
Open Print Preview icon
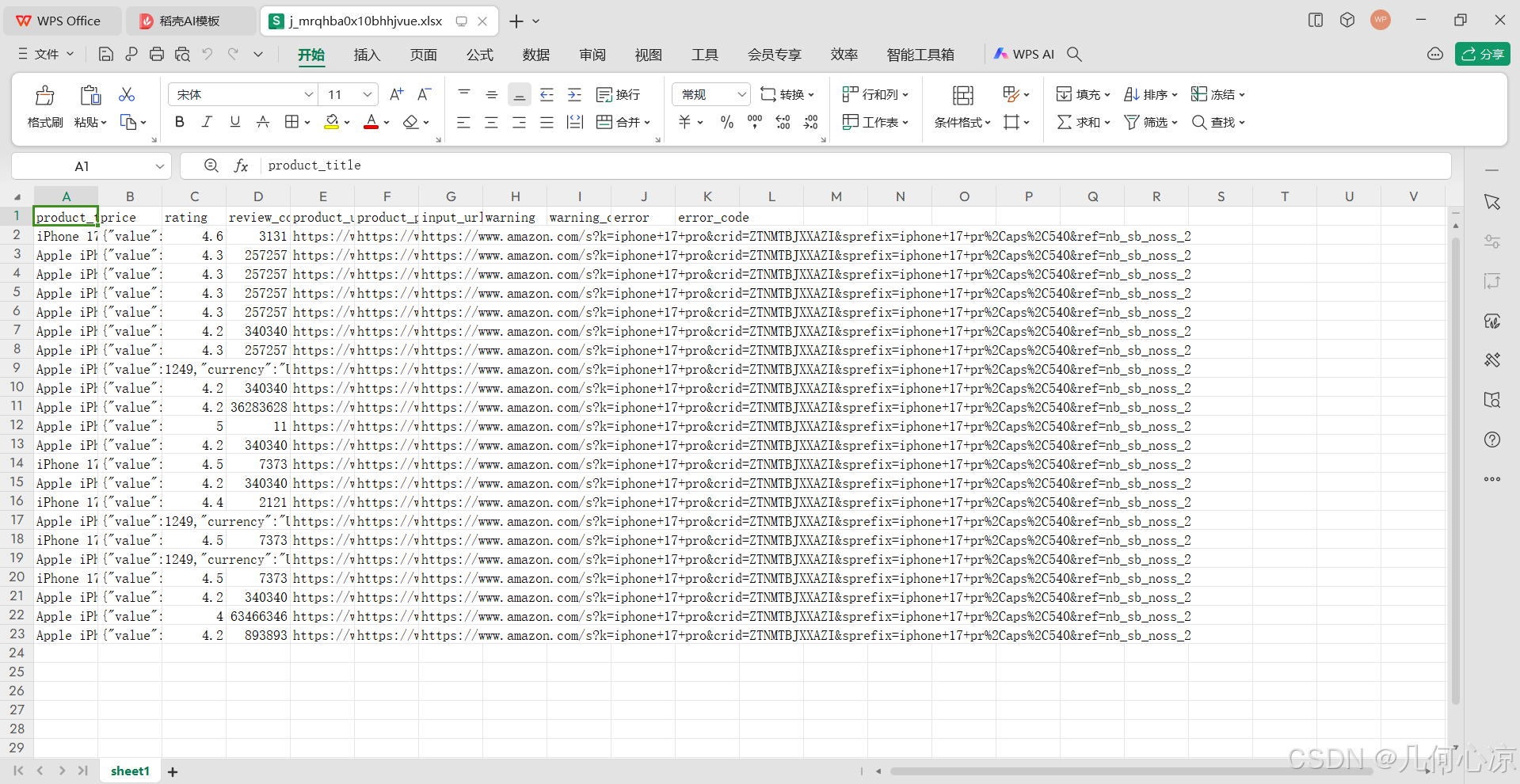point(182,54)
